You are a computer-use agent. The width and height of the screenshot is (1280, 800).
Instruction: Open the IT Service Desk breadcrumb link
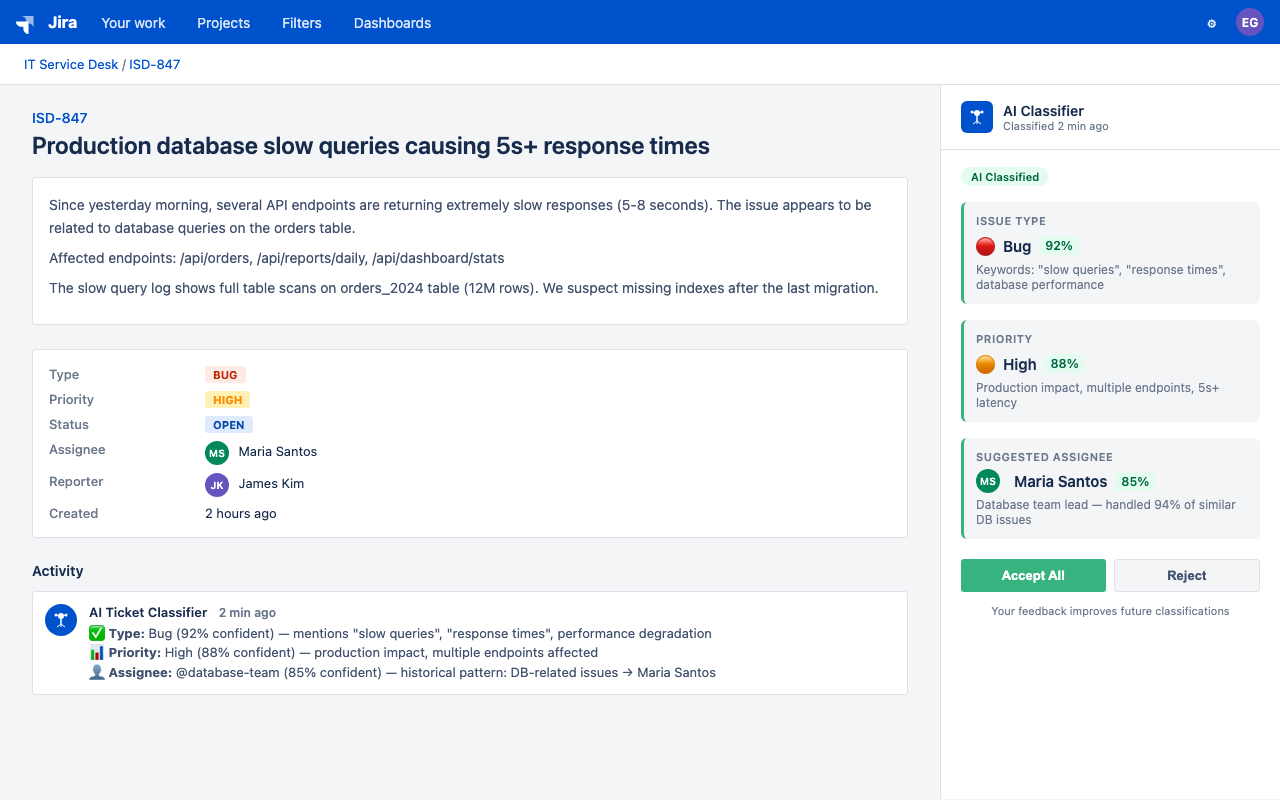click(x=70, y=64)
